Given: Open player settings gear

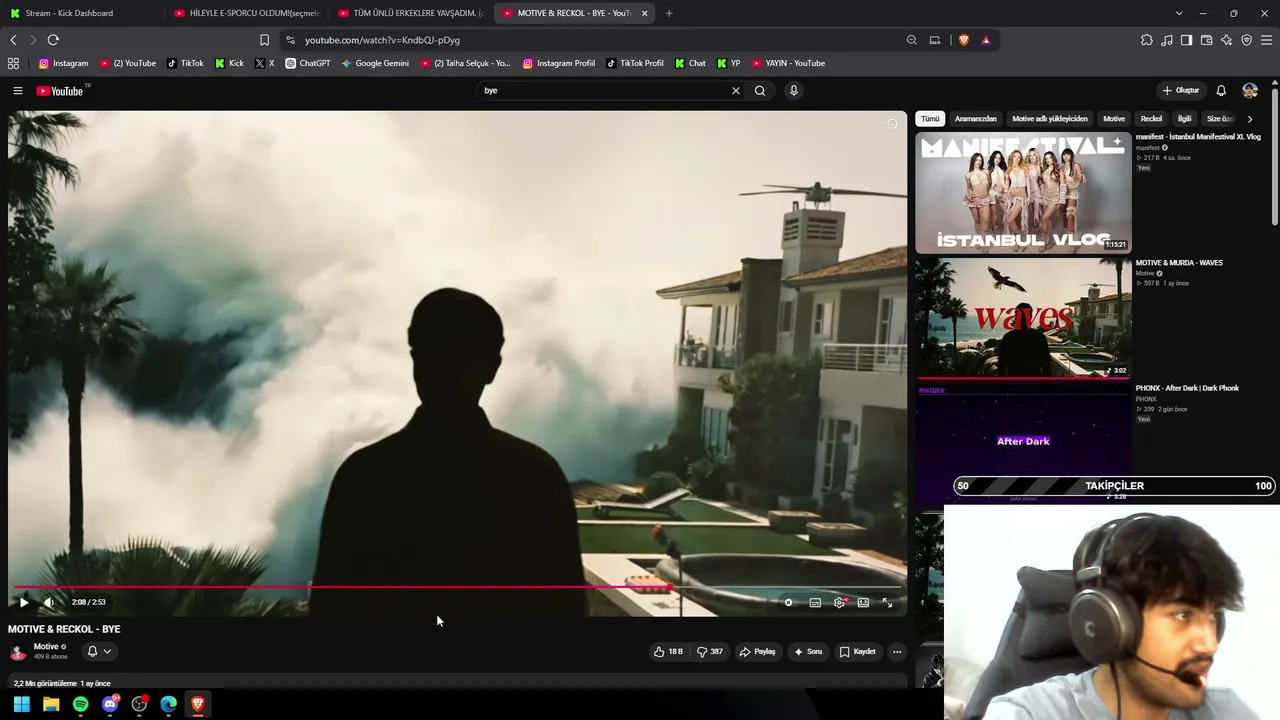Looking at the screenshot, I should pos(839,603).
